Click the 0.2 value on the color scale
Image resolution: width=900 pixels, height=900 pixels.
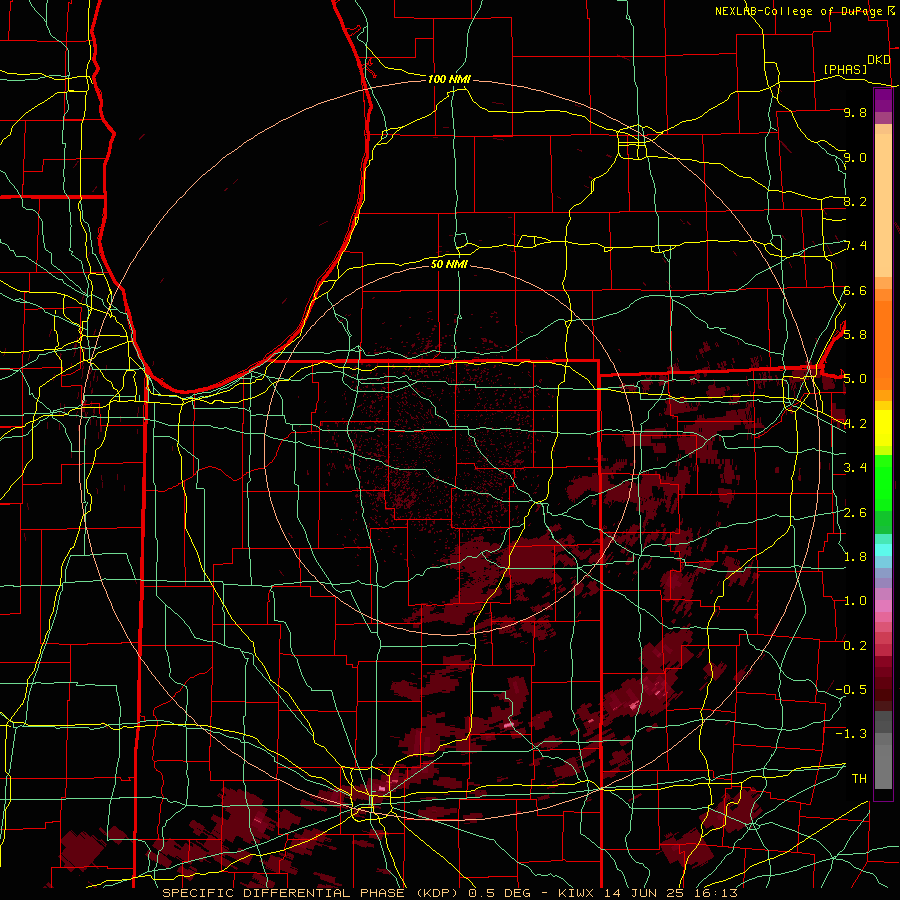pyautogui.click(x=855, y=645)
